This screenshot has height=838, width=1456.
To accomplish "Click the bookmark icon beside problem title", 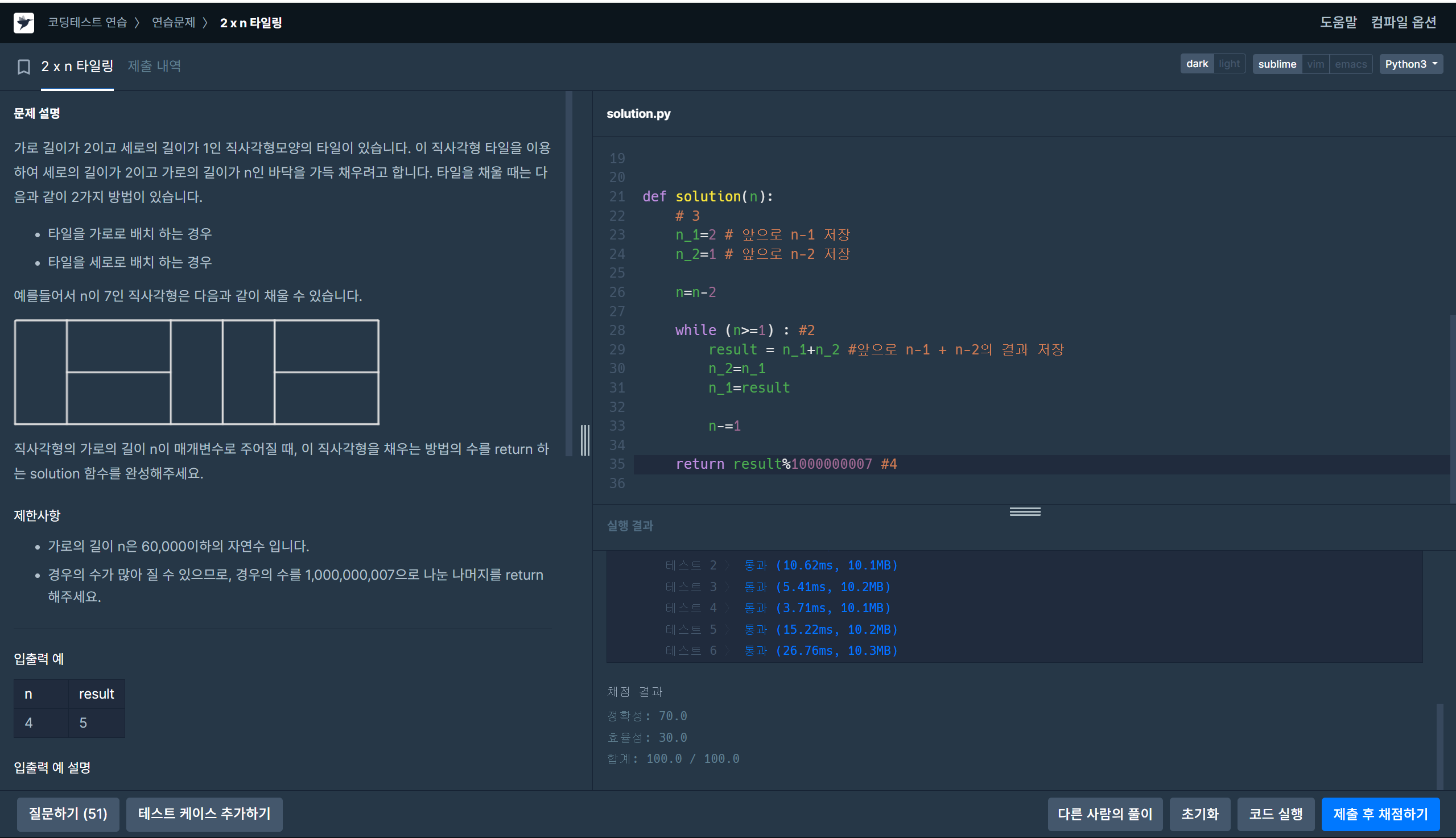I will (23, 67).
